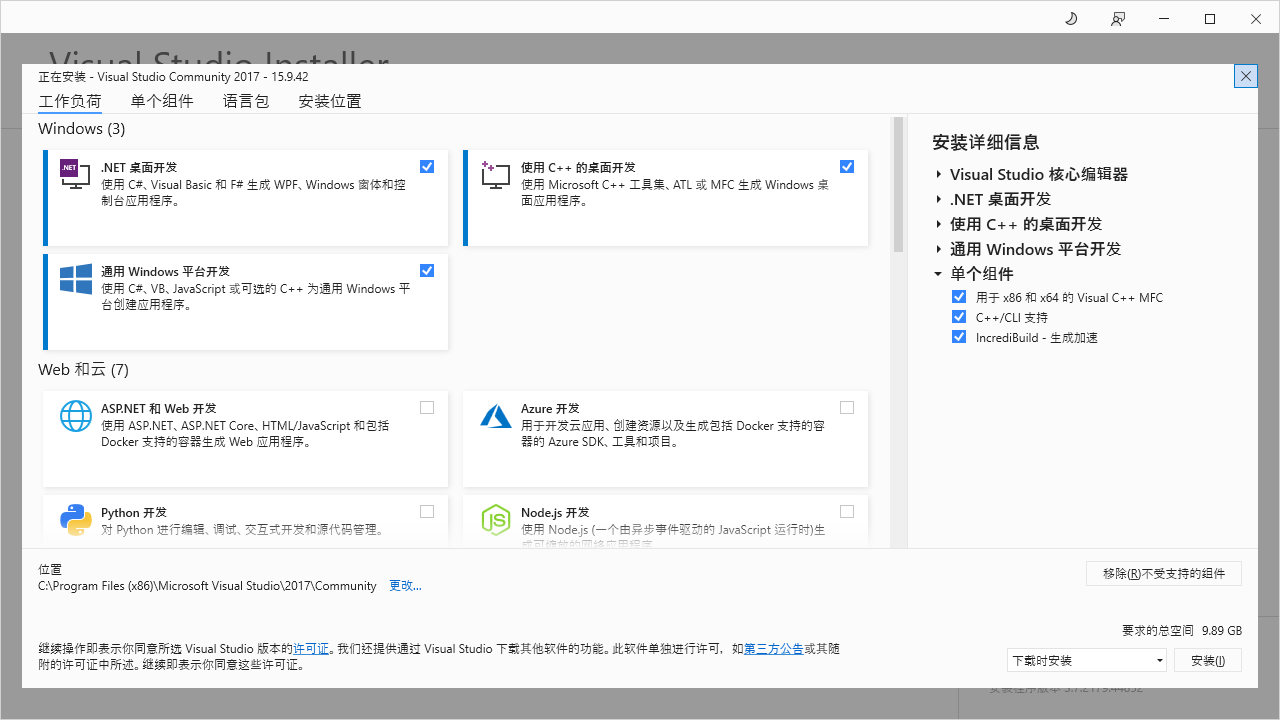Switch to the 语言包 tab
Viewport: 1280px width, 720px height.
pos(246,101)
